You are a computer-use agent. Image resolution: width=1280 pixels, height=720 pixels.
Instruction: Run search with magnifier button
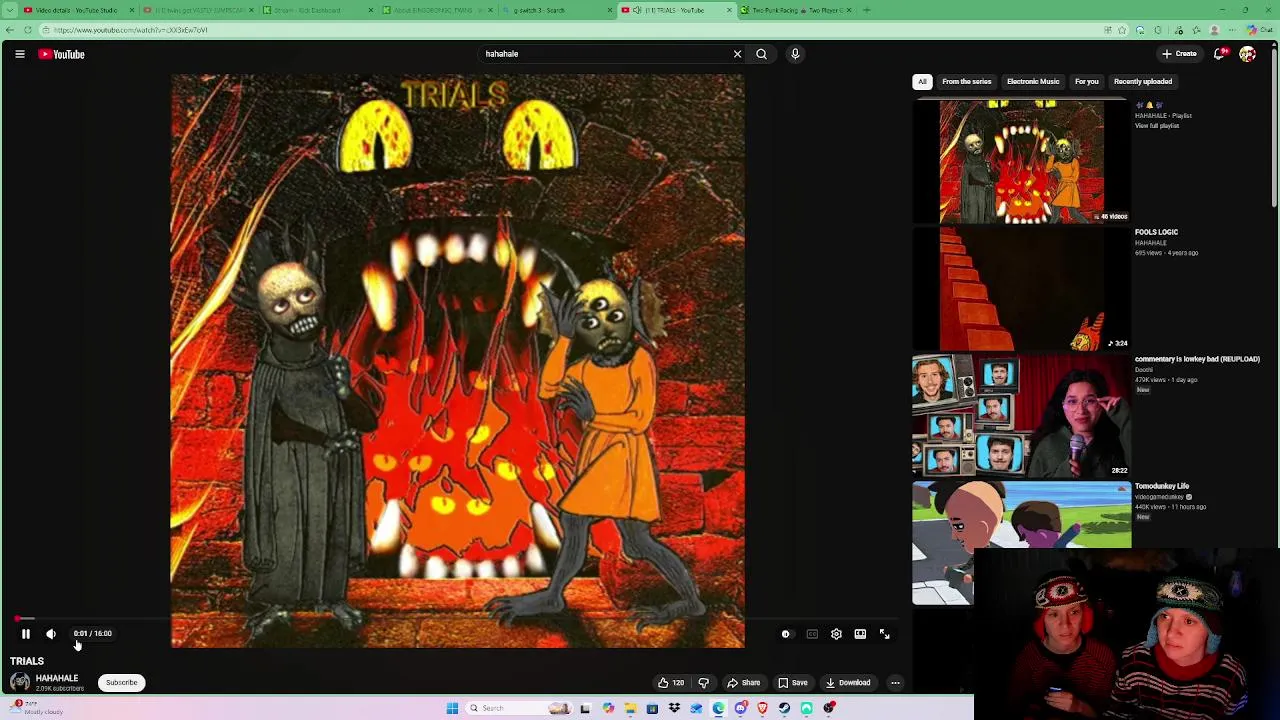[x=761, y=54]
